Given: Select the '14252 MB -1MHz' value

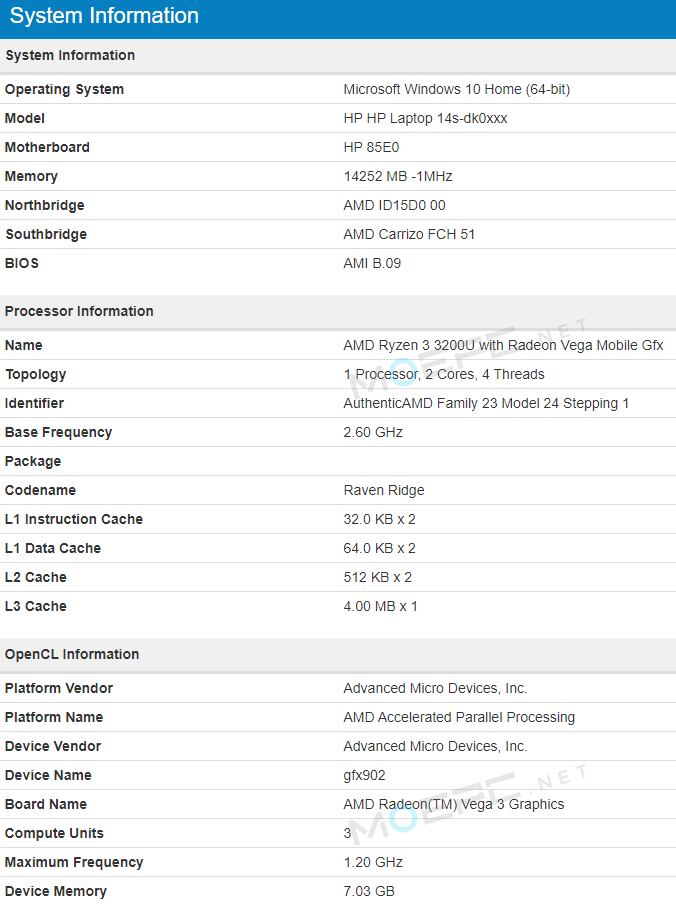Looking at the screenshot, I should (x=398, y=176).
